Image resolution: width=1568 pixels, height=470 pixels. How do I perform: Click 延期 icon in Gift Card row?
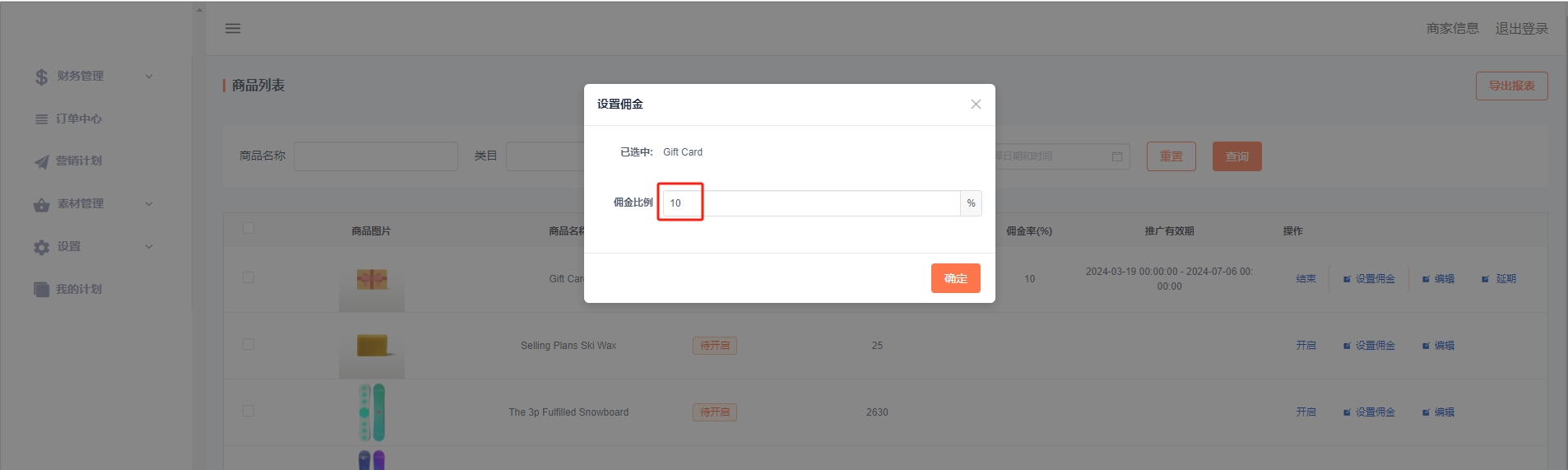pyautogui.click(x=1485, y=279)
